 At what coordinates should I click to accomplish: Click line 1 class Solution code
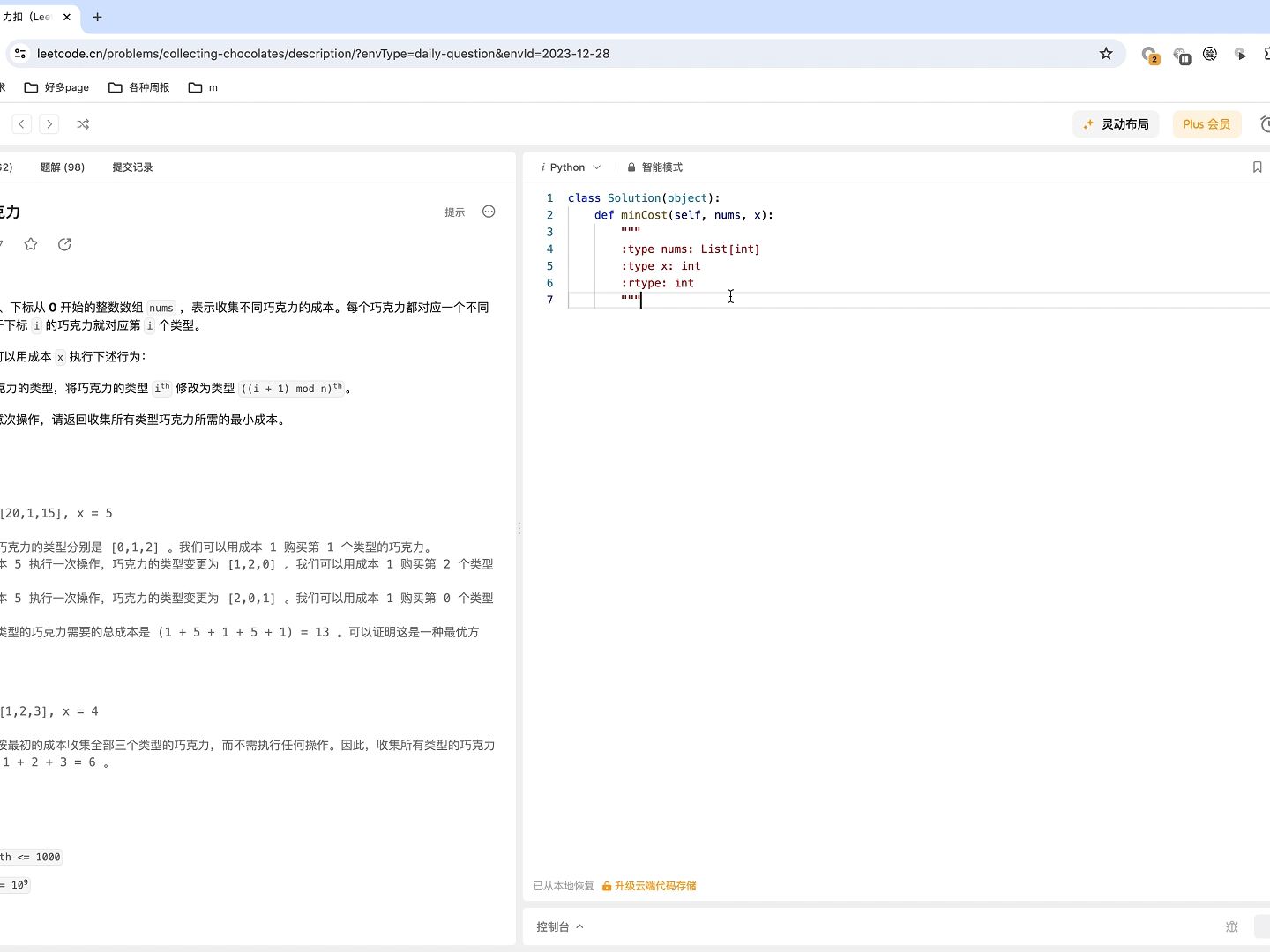point(644,198)
